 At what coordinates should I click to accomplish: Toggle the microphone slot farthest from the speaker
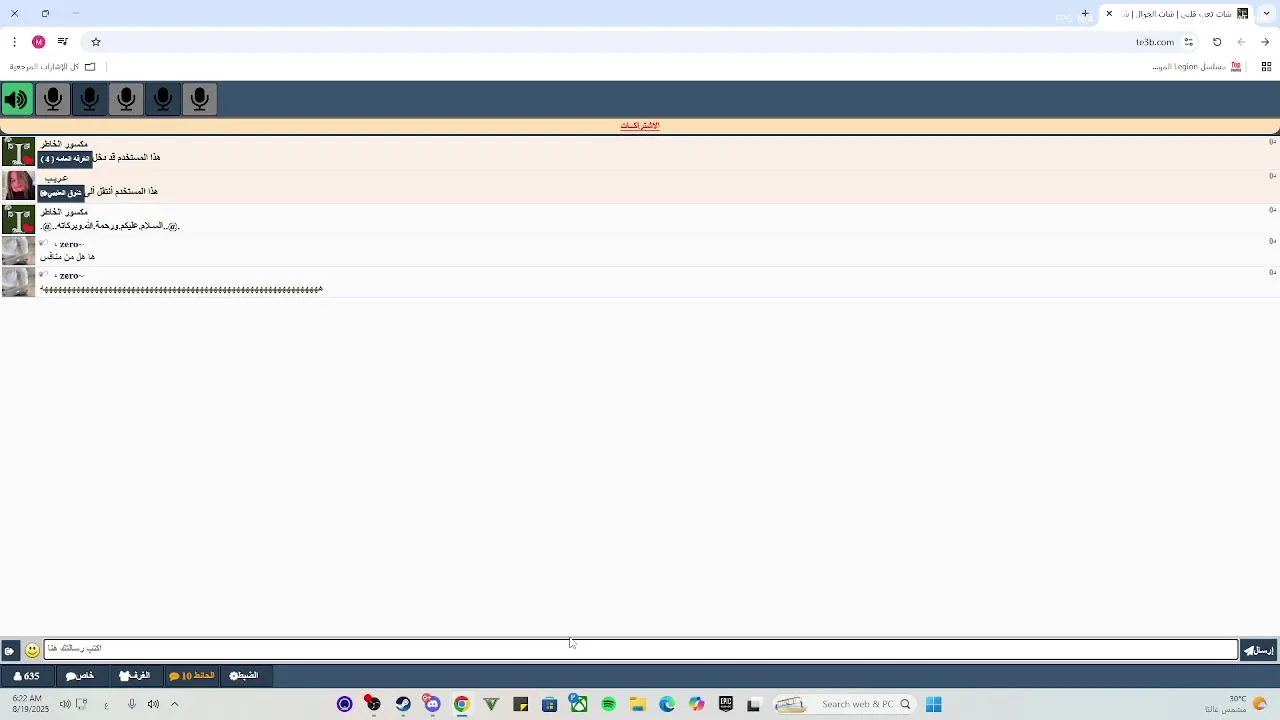tap(200, 99)
